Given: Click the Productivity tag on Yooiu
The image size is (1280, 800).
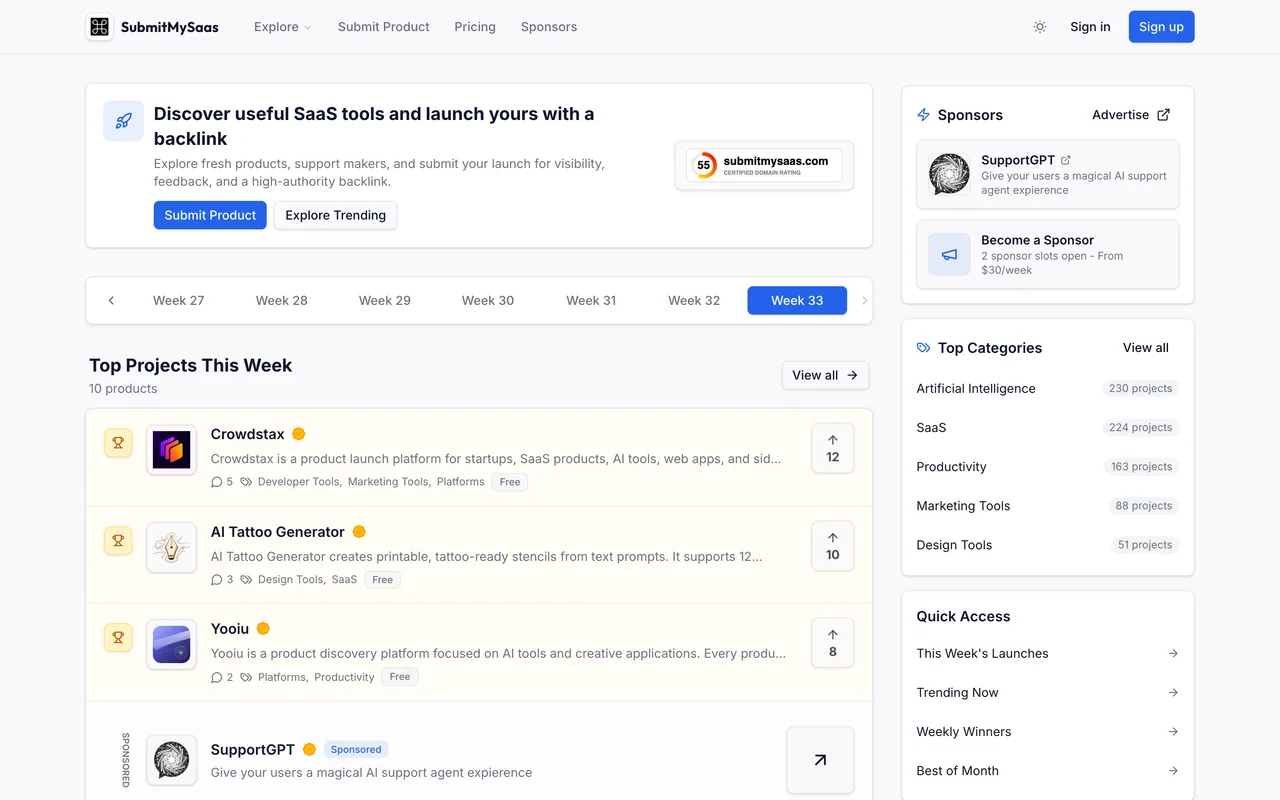Looking at the screenshot, I should point(344,677).
